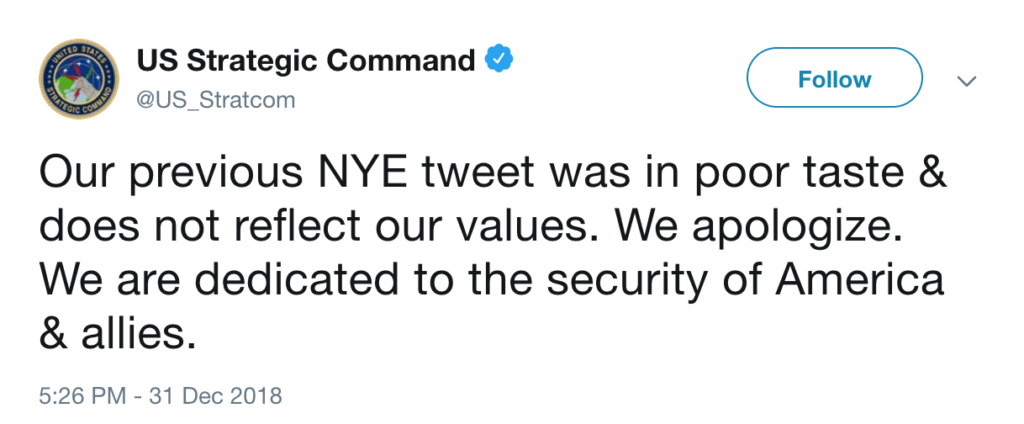Open the US Strategic Command display name
Image resolution: width=1024 pixels, height=424 pixels.
(305, 62)
